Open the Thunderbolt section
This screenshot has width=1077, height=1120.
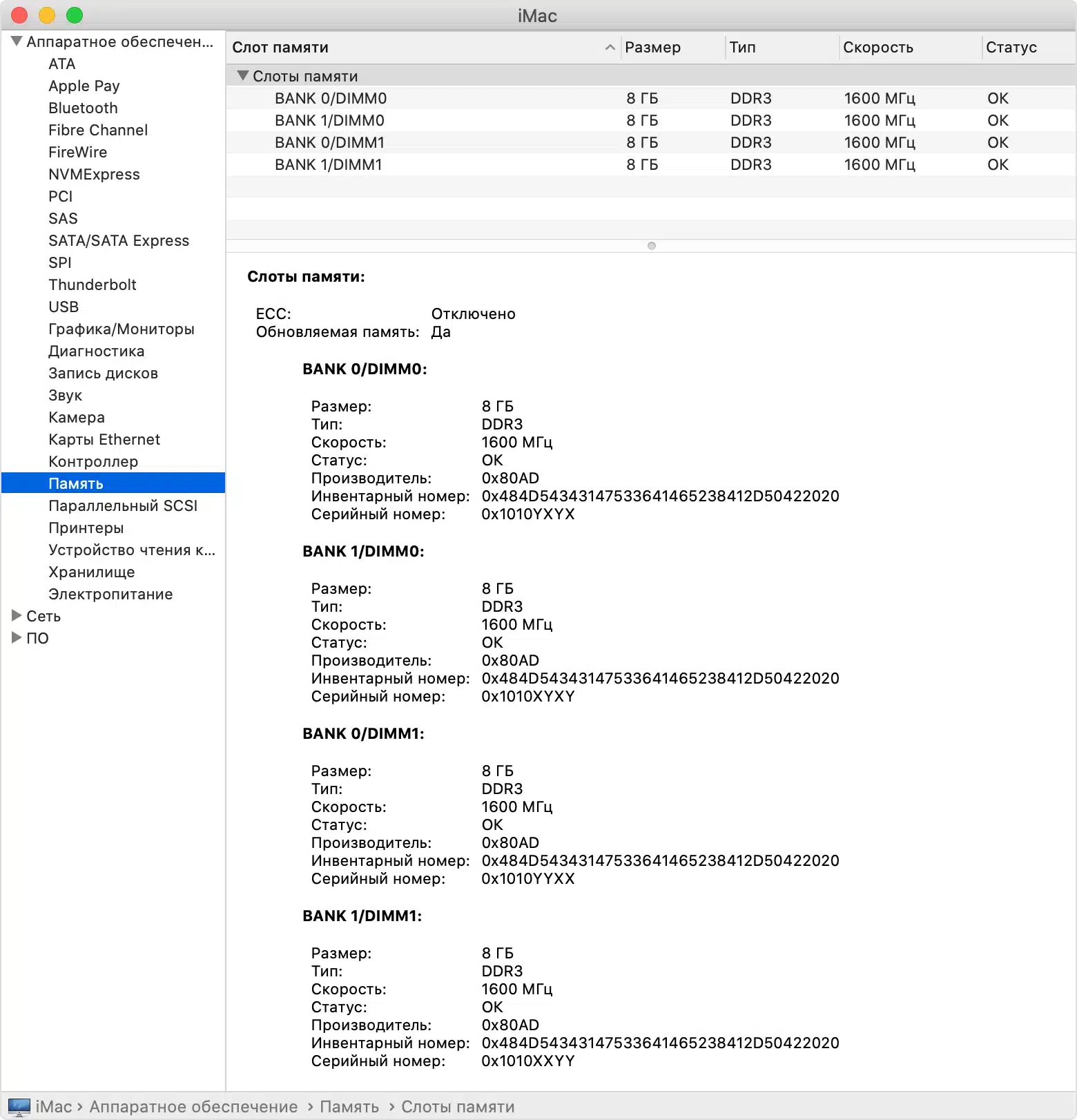tap(93, 284)
